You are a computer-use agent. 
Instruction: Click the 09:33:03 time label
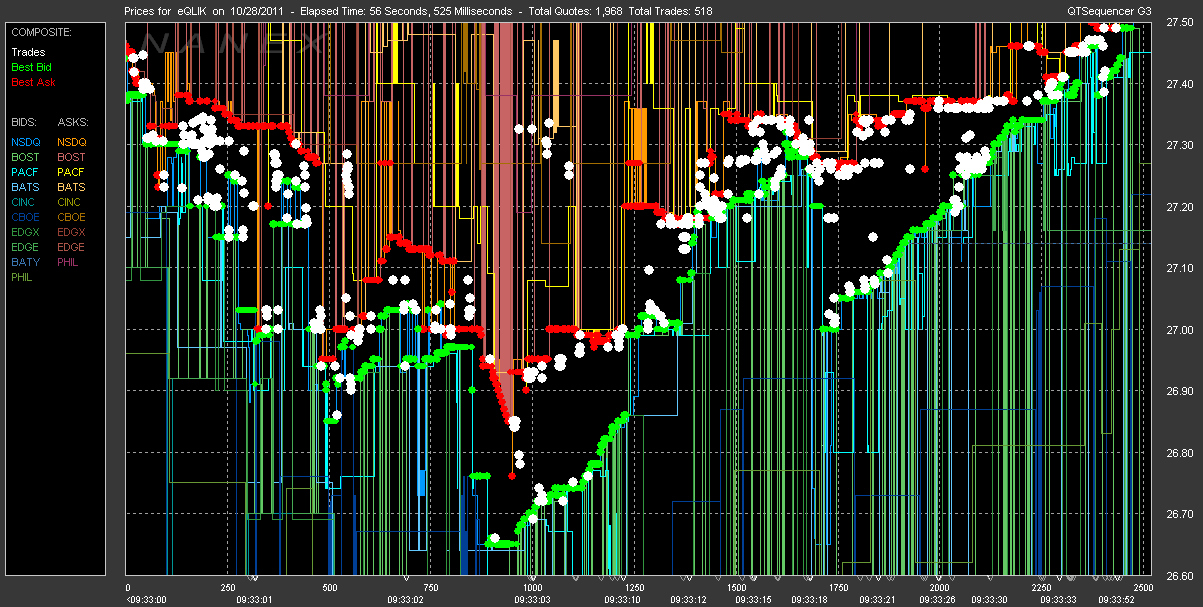pyautogui.click(x=533, y=598)
